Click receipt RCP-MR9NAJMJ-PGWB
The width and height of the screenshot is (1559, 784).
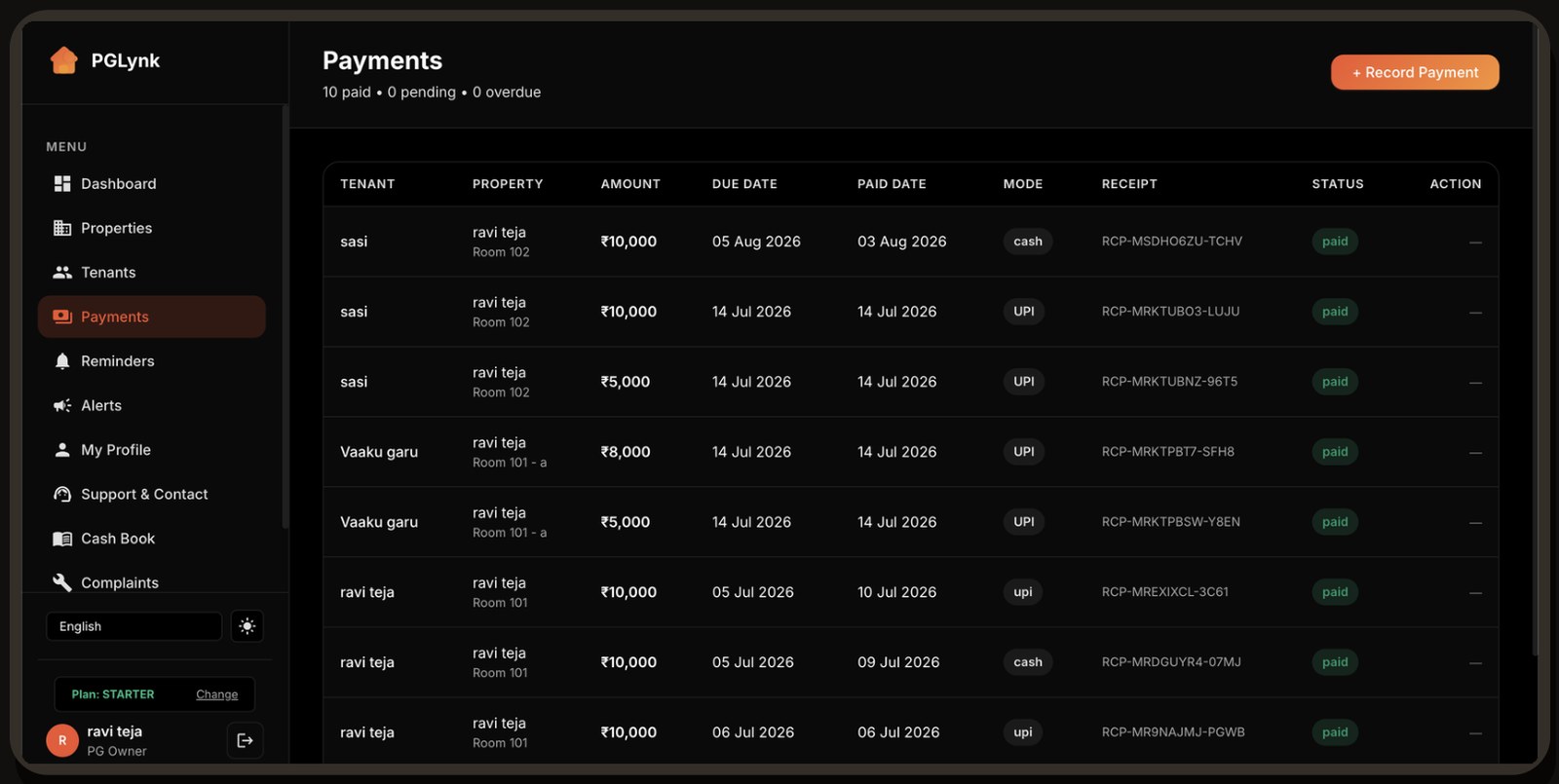pyautogui.click(x=1173, y=732)
